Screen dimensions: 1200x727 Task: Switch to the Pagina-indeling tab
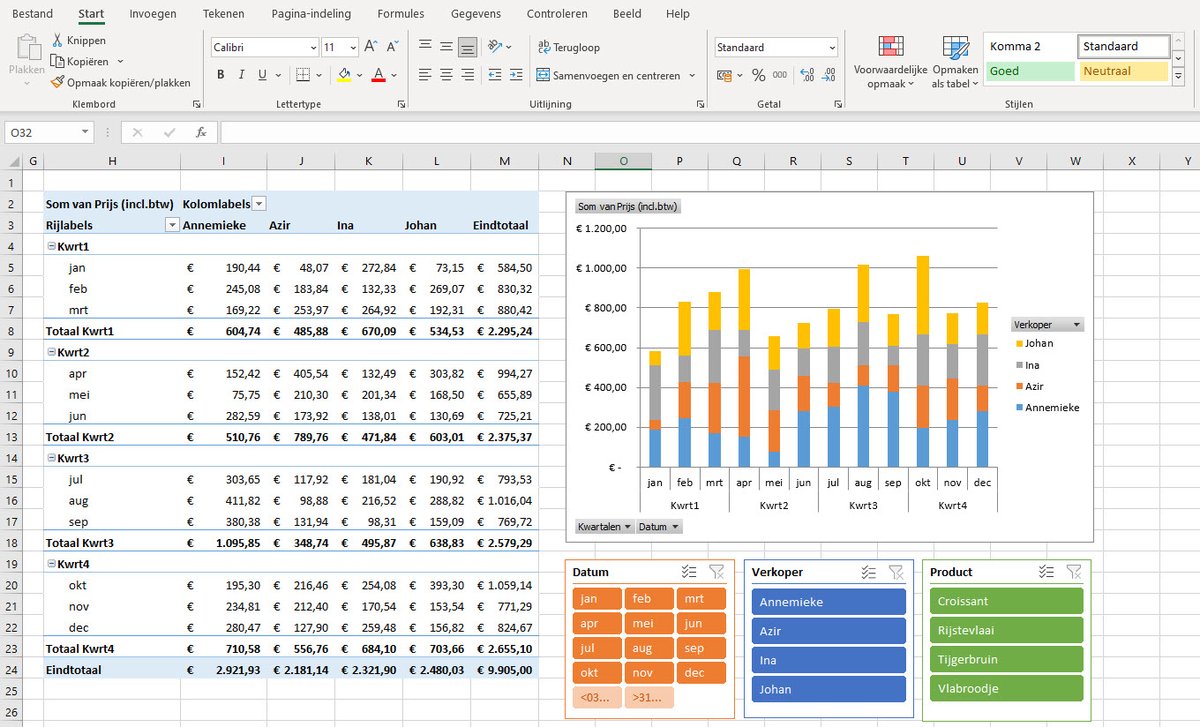(310, 14)
